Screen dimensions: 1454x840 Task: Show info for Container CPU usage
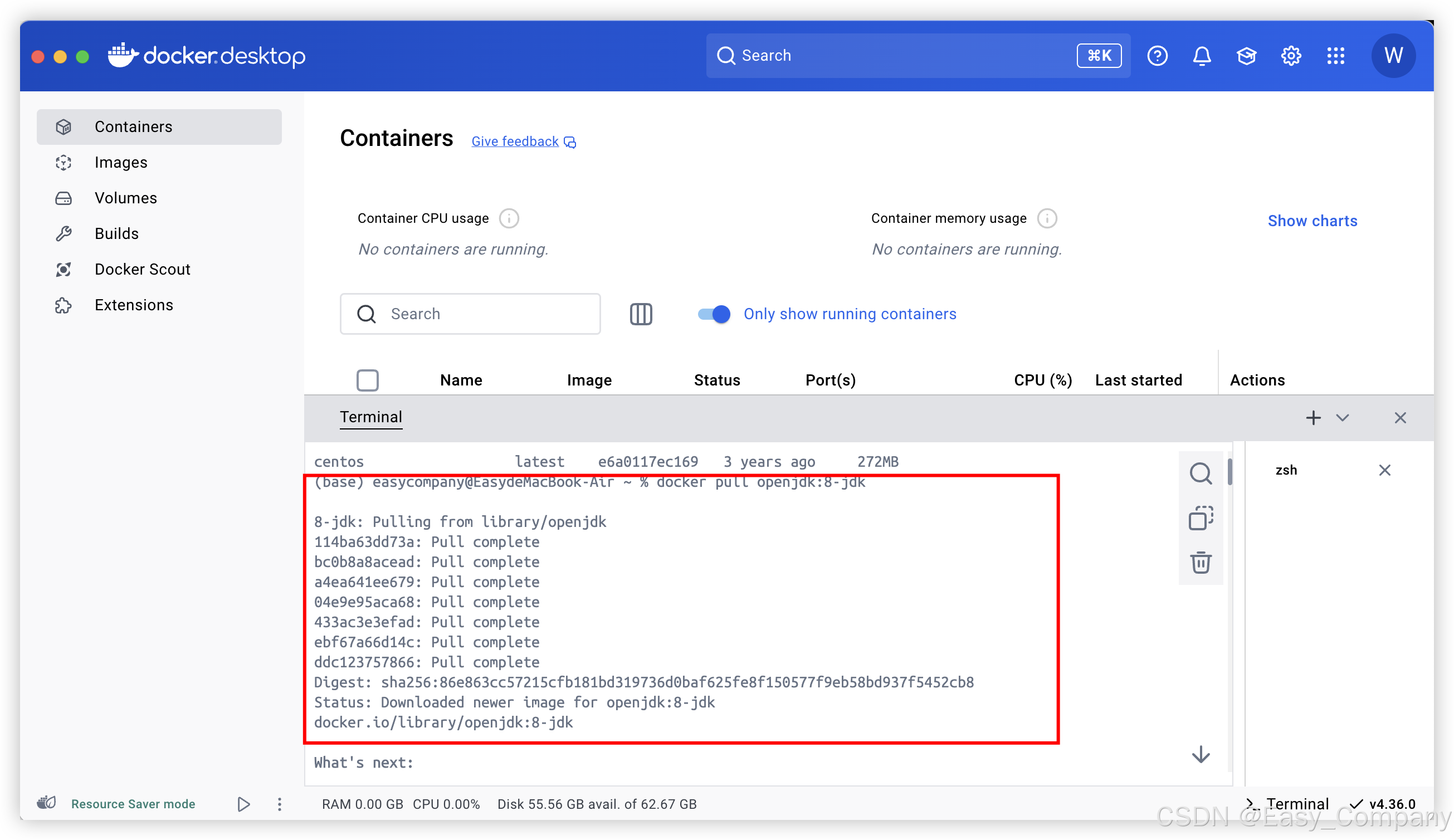[x=508, y=219]
